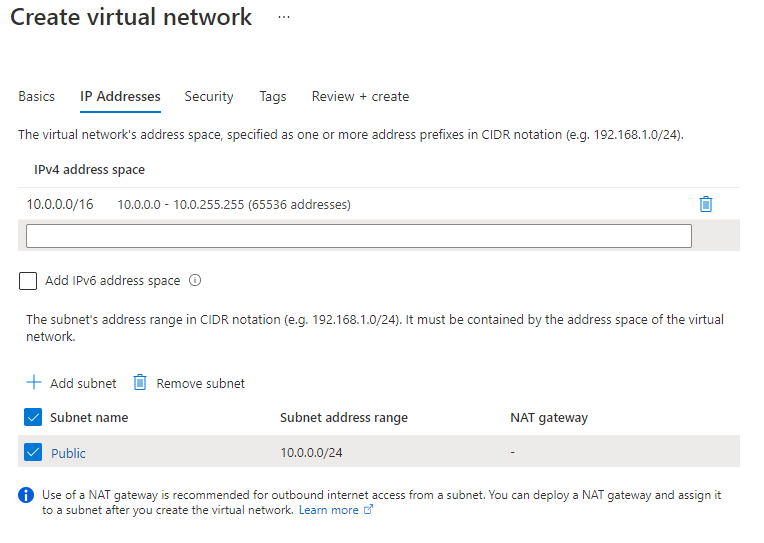Open the Review + create tab
The image size is (764, 543).
pyautogui.click(x=361, y=97)
